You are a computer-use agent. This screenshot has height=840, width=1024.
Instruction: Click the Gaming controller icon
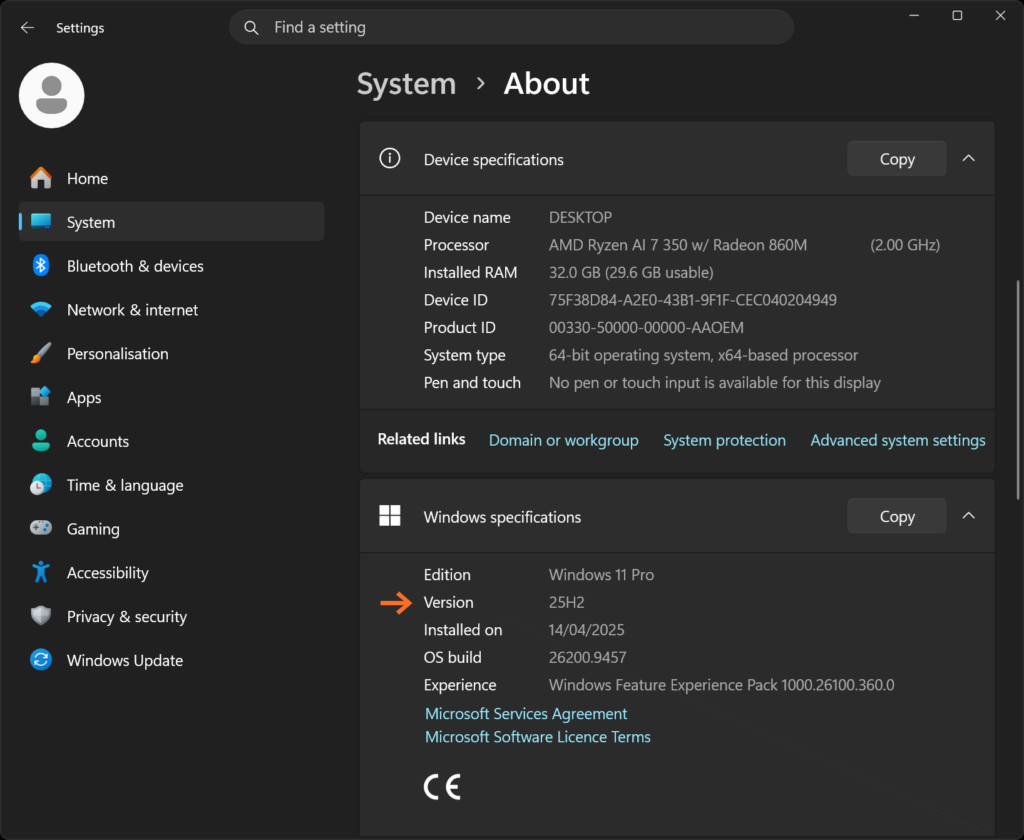pos(41,528)
